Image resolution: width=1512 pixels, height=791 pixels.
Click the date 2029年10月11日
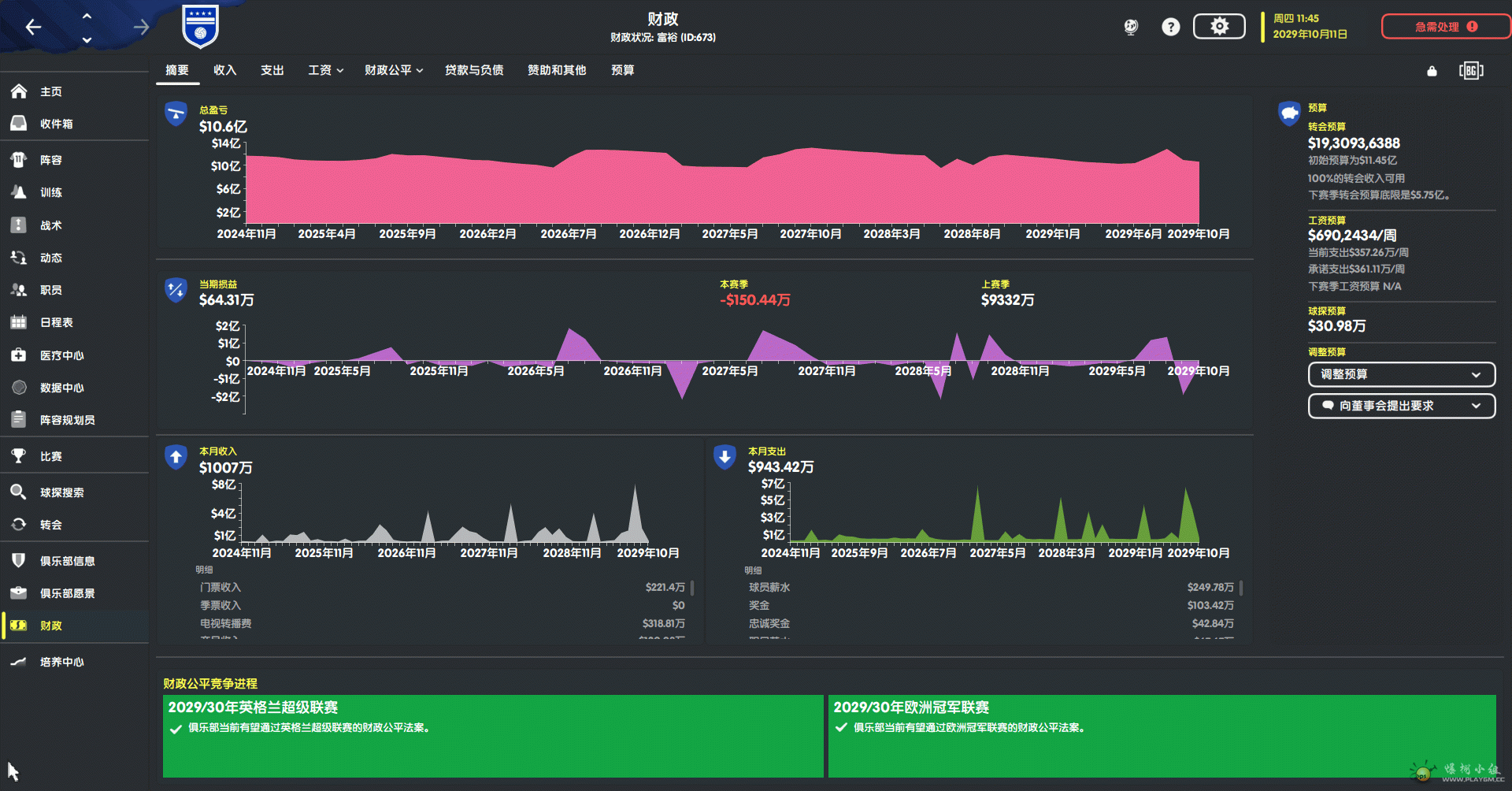1310,35
